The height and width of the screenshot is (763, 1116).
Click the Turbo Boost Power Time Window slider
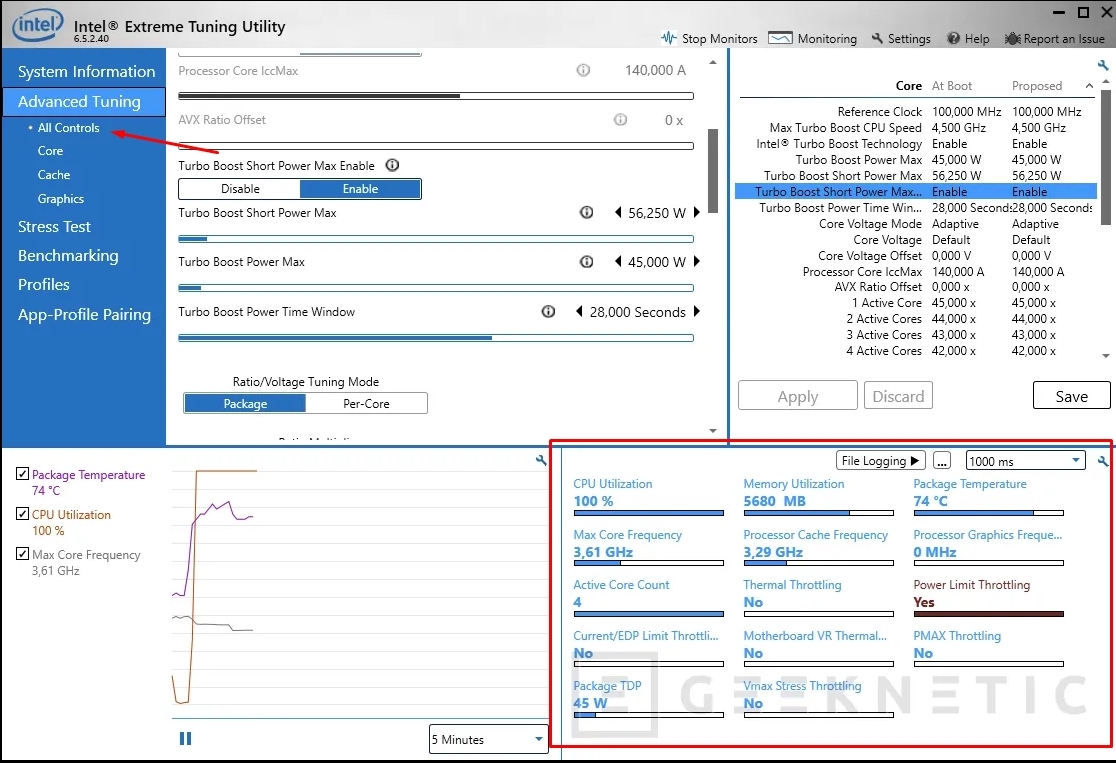point(436,338)
